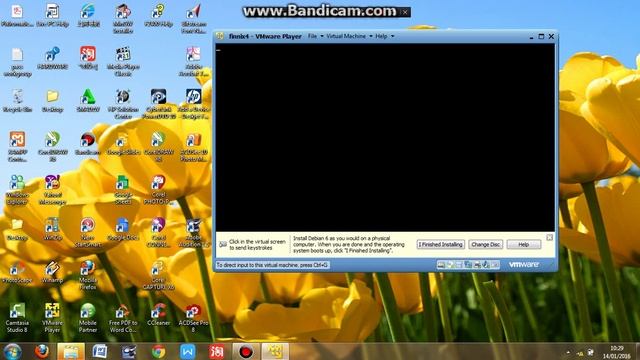Image resolution: width=640 pixels, height=360 pixels.
Task: Open the HP blue logo desktop shortcut
Action: point(193,104)
